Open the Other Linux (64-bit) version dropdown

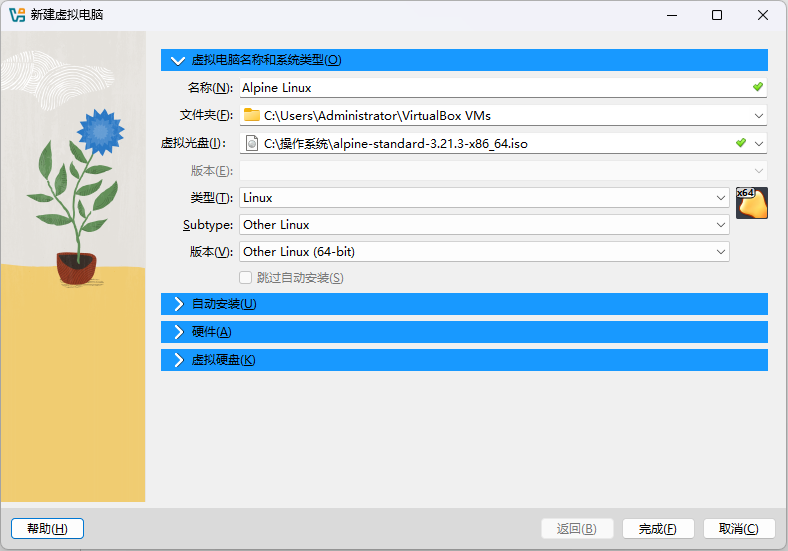[x=484, y=251]
